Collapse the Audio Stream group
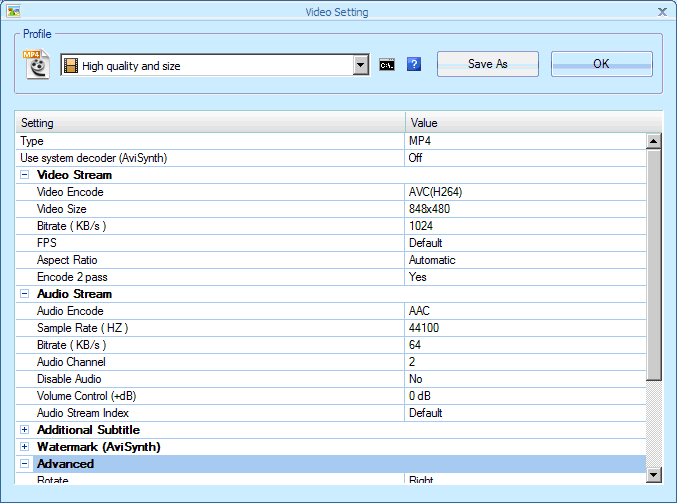677x503 pixels. click(25, 294)
